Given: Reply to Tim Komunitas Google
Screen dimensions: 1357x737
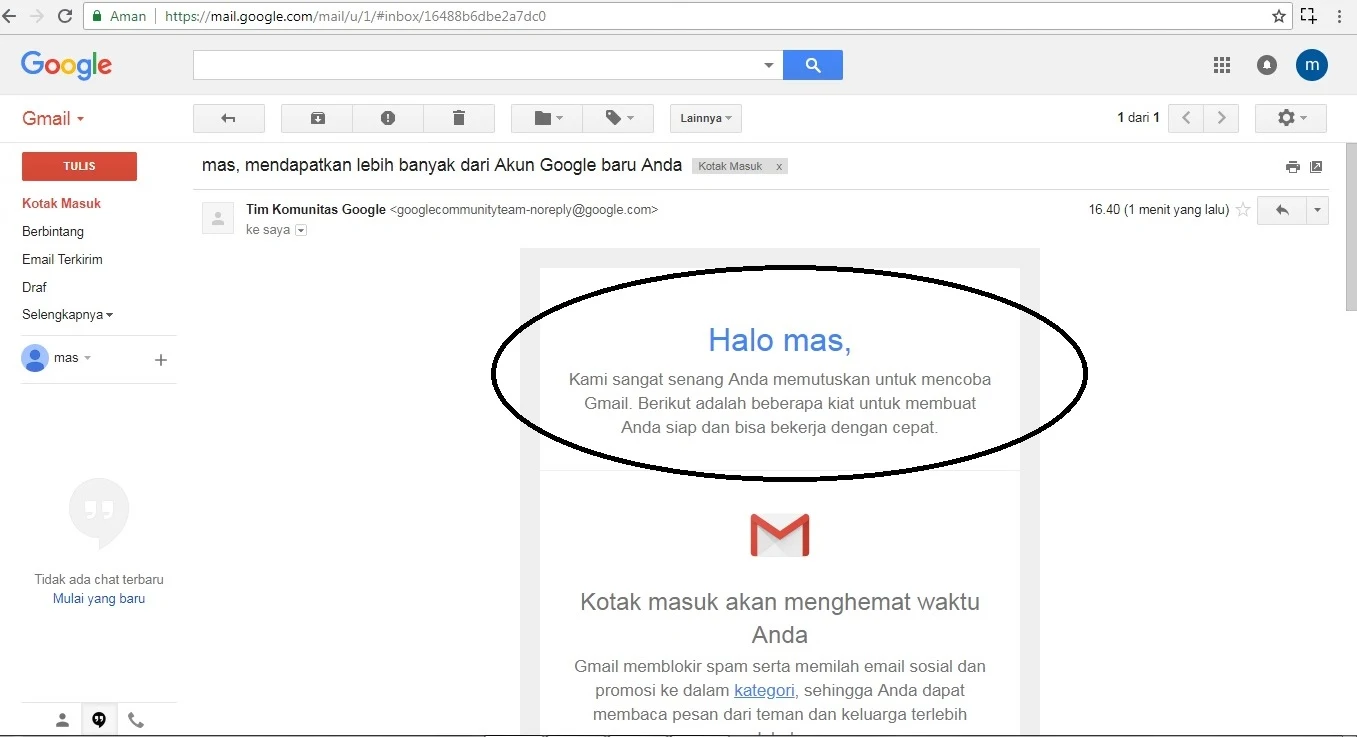Looking at the screenshot, I should tap(1283, 210).
